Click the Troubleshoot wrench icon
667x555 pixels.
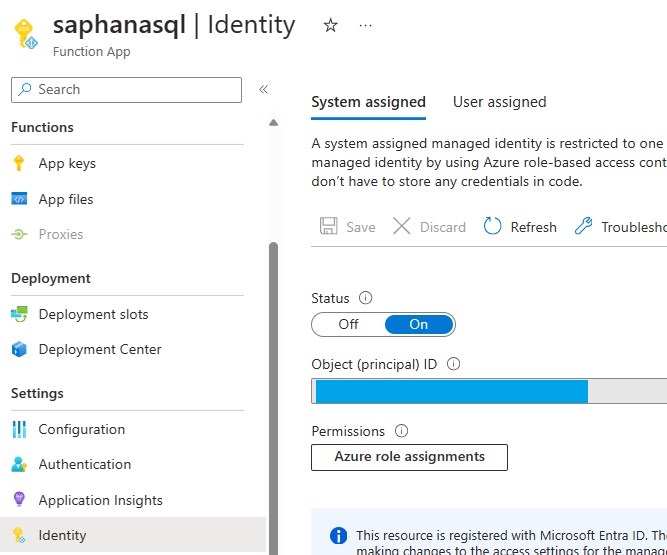(x=583, y=226)
